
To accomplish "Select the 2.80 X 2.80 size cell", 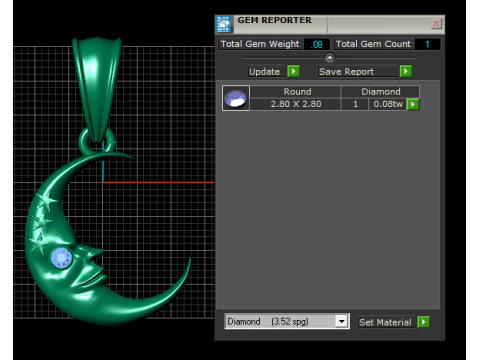I will tap(296, 104).
